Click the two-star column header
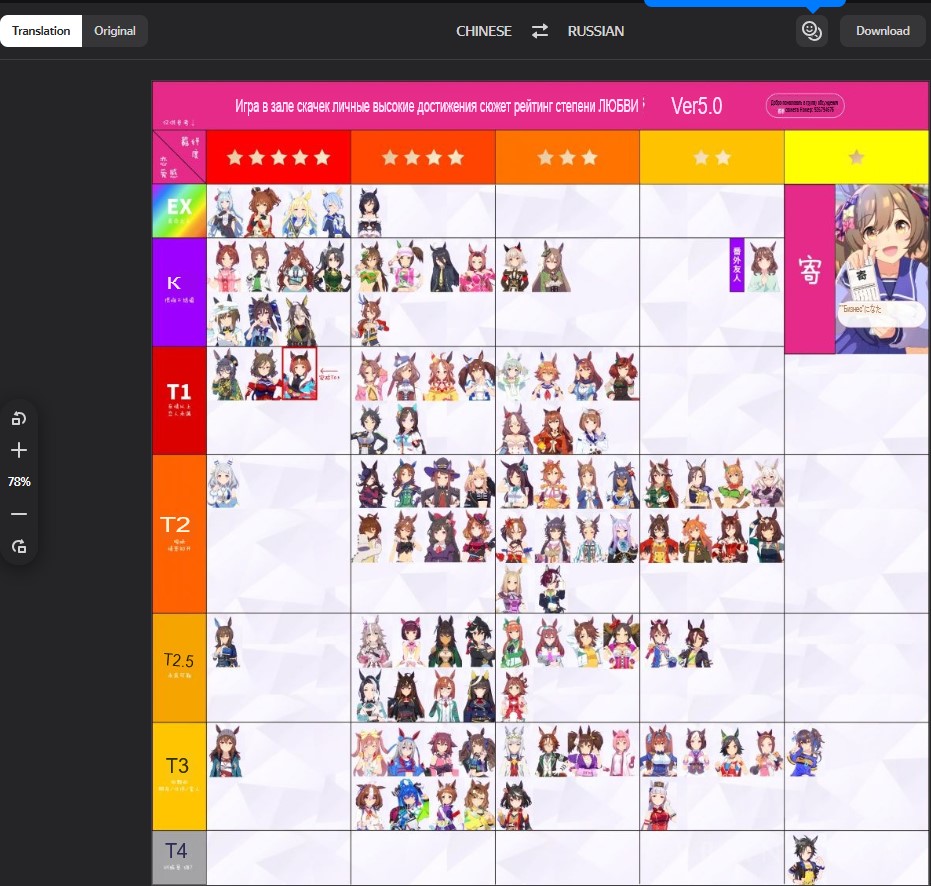Viewport: 931px width, 886px height. 711,157
